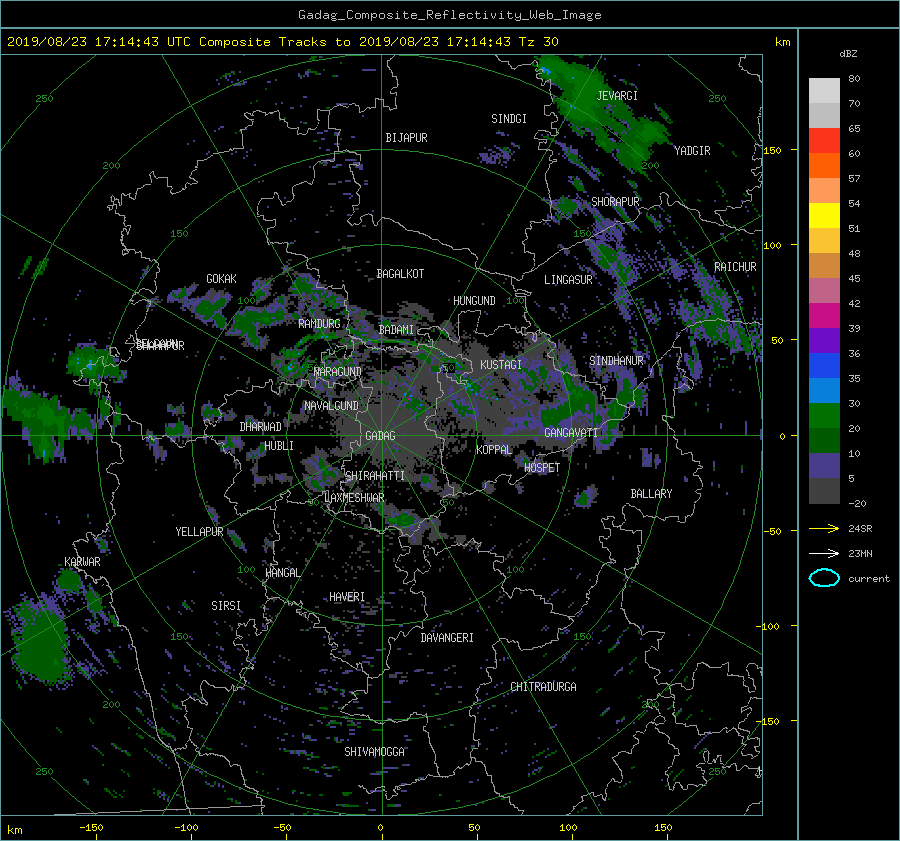
Task: Click the BALLARY city label
Action: click(x=651, y=494)
